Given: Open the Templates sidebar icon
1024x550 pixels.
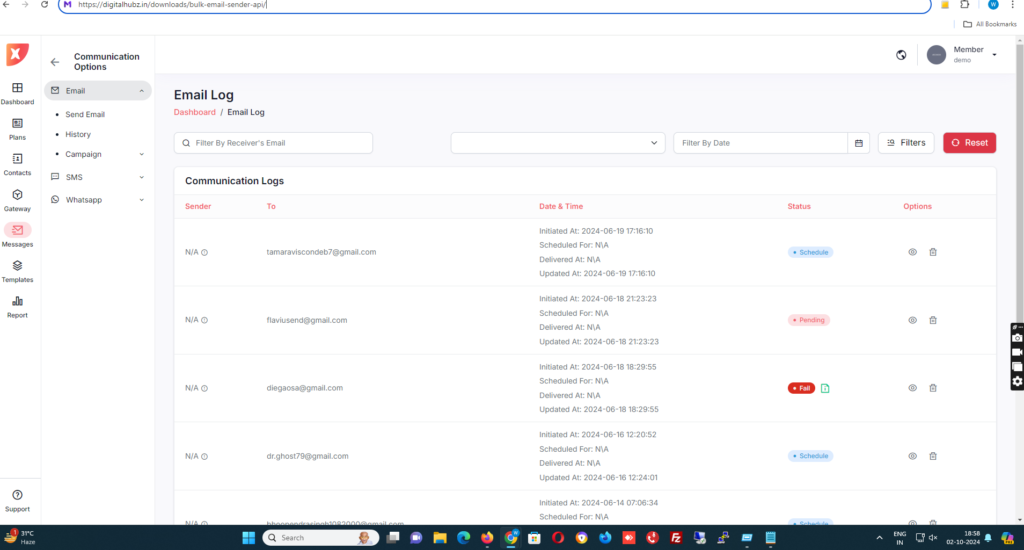Looking at the screenshot, I should [x=17, y=265].
